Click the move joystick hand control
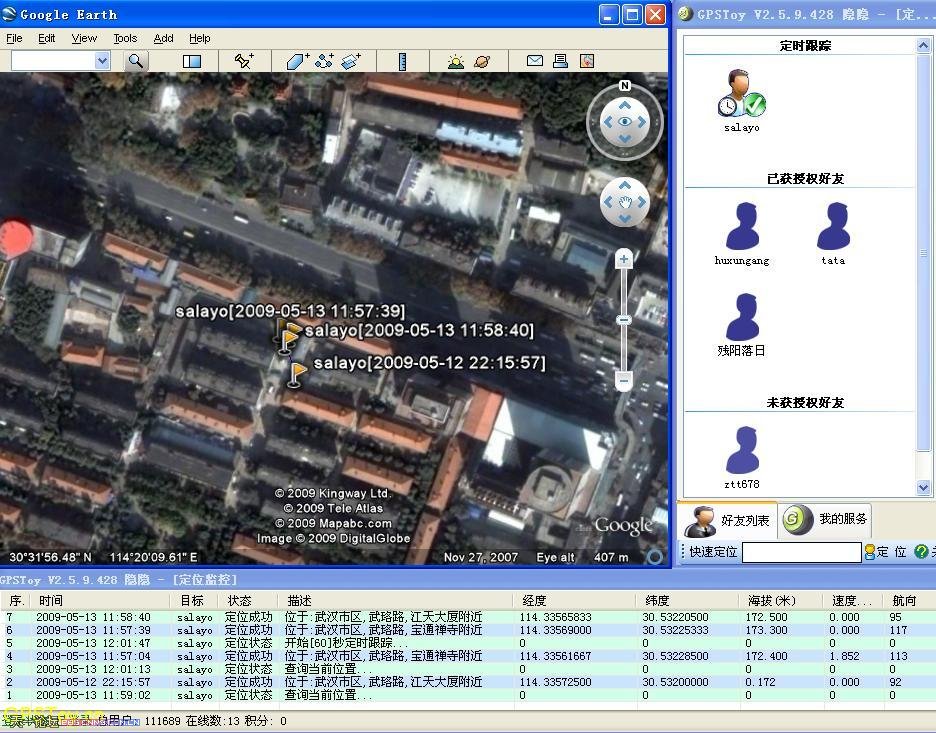The width and height of the screenshot is (936, 733). click(624, 202)
